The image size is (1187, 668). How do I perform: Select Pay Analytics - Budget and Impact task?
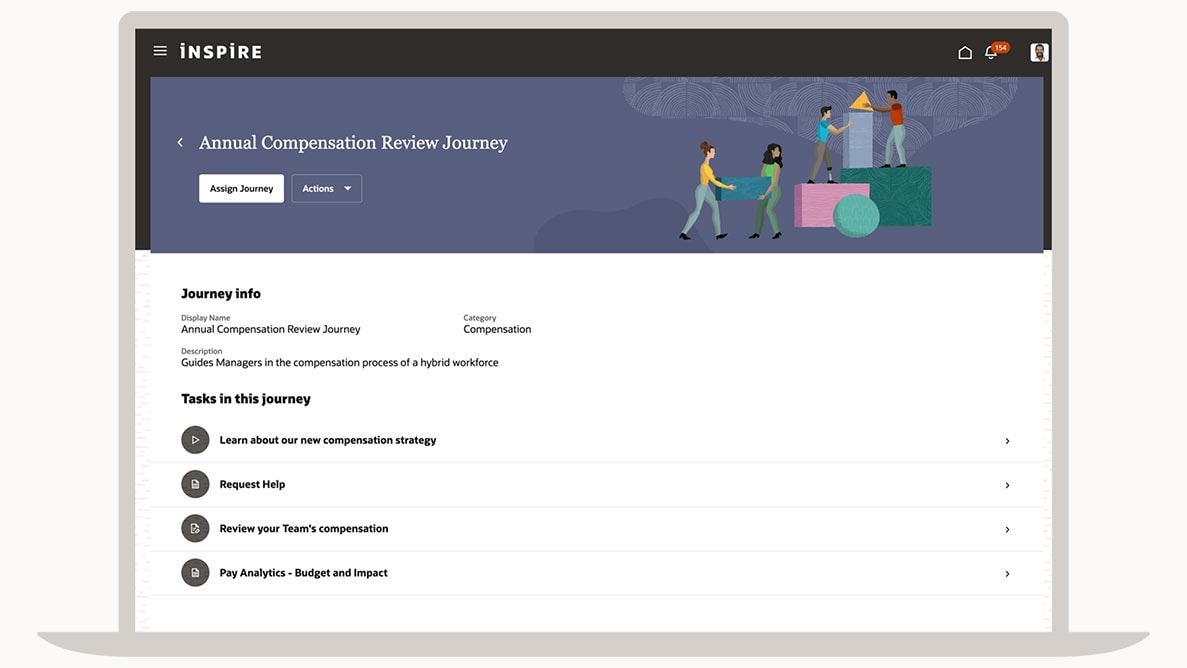click(x=303, y=573)
